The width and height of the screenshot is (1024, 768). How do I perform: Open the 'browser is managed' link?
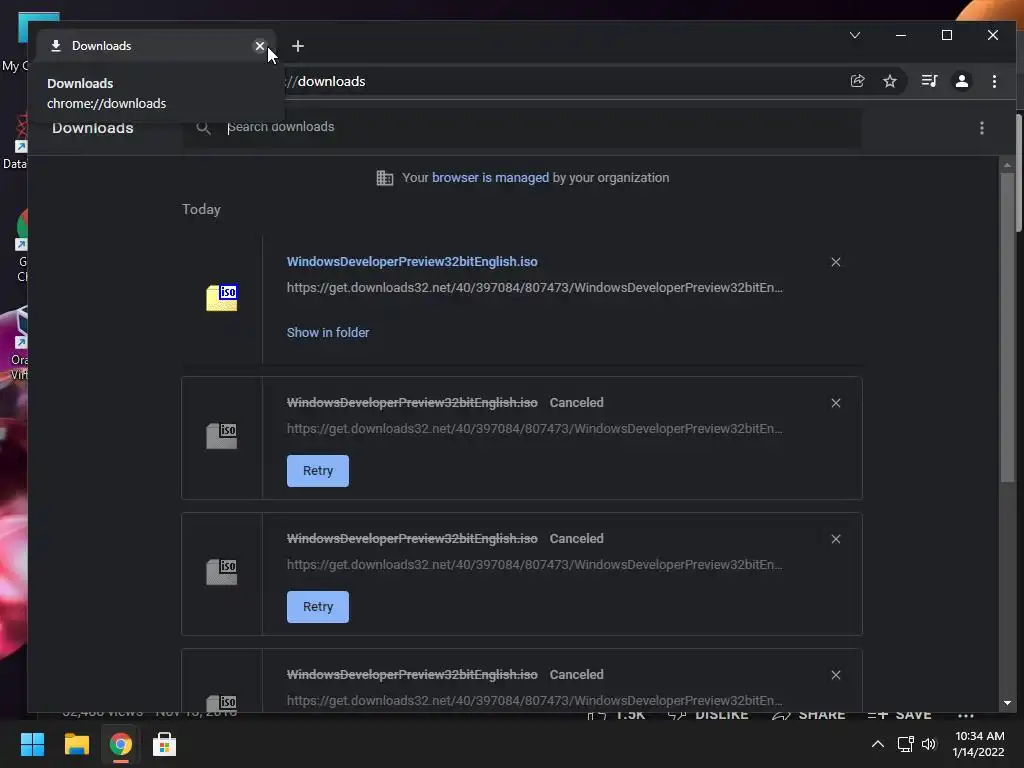(x=490, y=178)
